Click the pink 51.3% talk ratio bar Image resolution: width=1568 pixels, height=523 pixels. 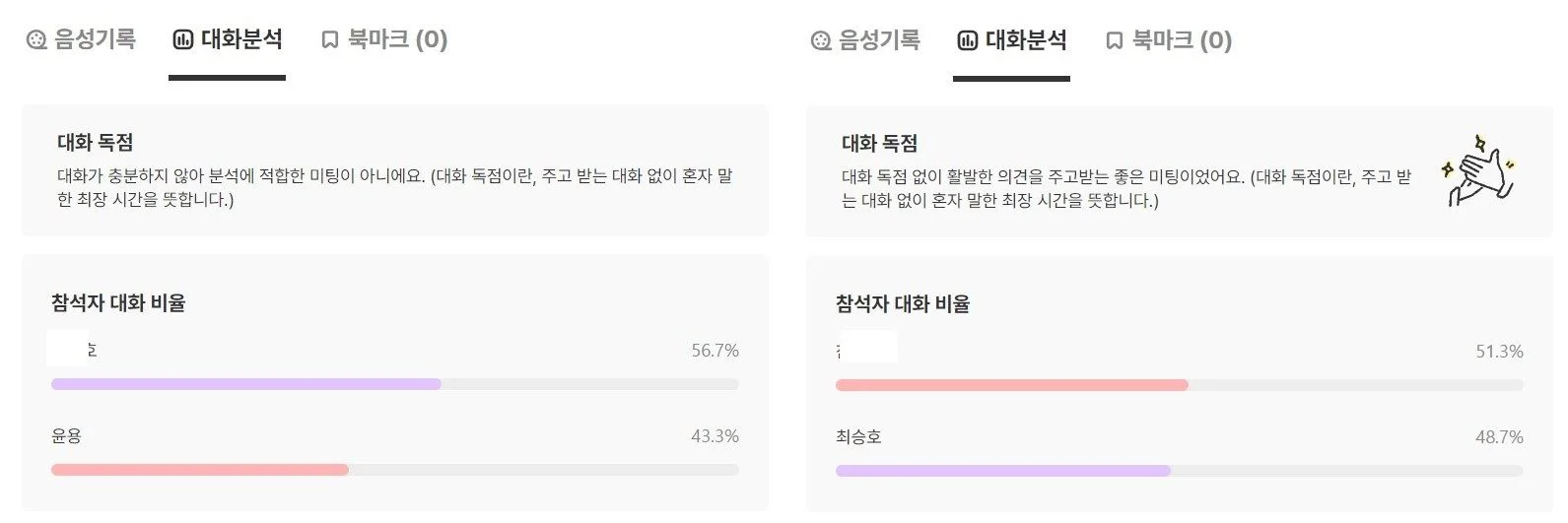pos(1011,385)
